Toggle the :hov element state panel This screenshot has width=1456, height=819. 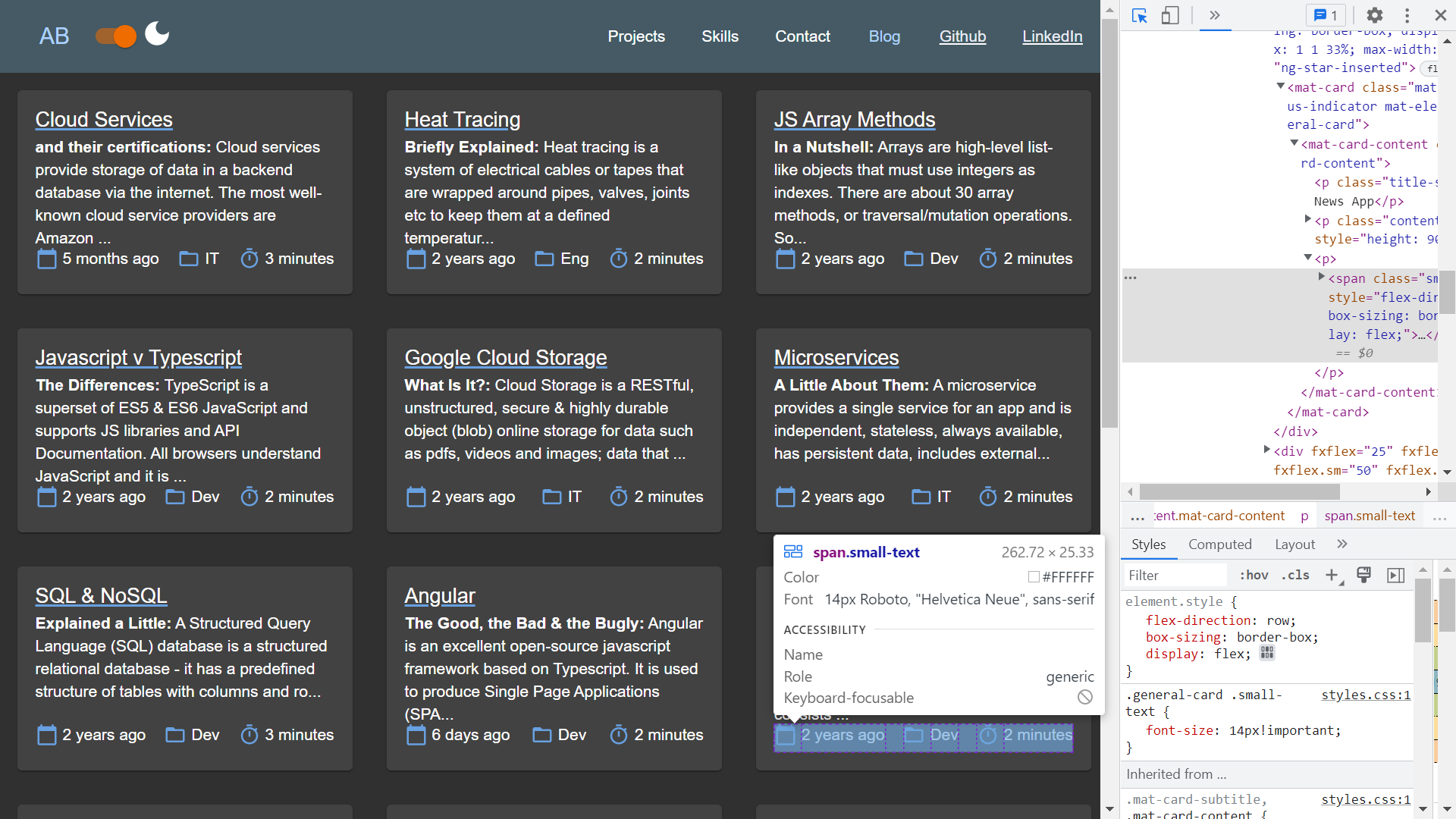tap(1254, 575)
